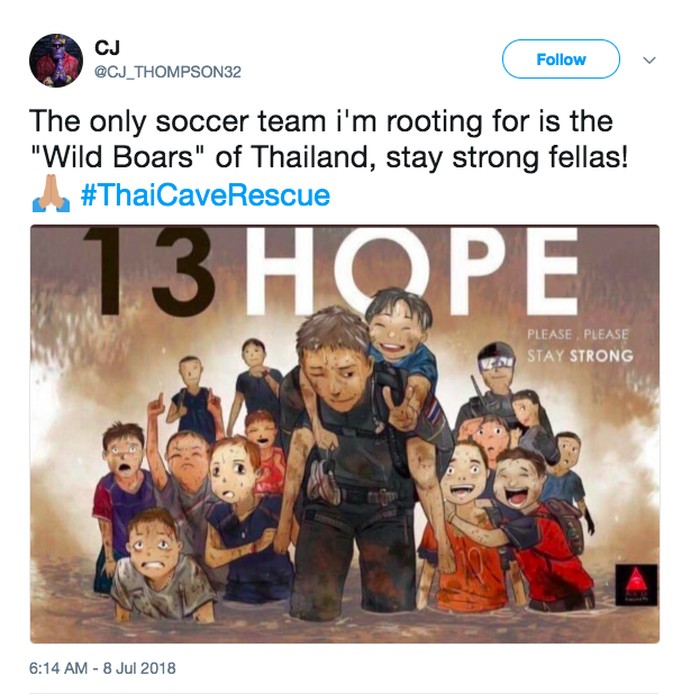Click the Follow button

click(561, 59)
